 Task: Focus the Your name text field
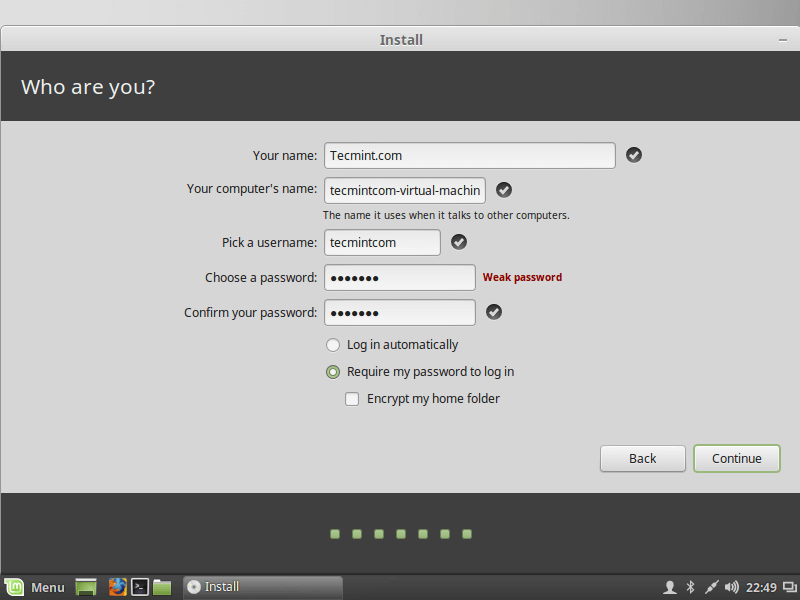coord(469,155)
